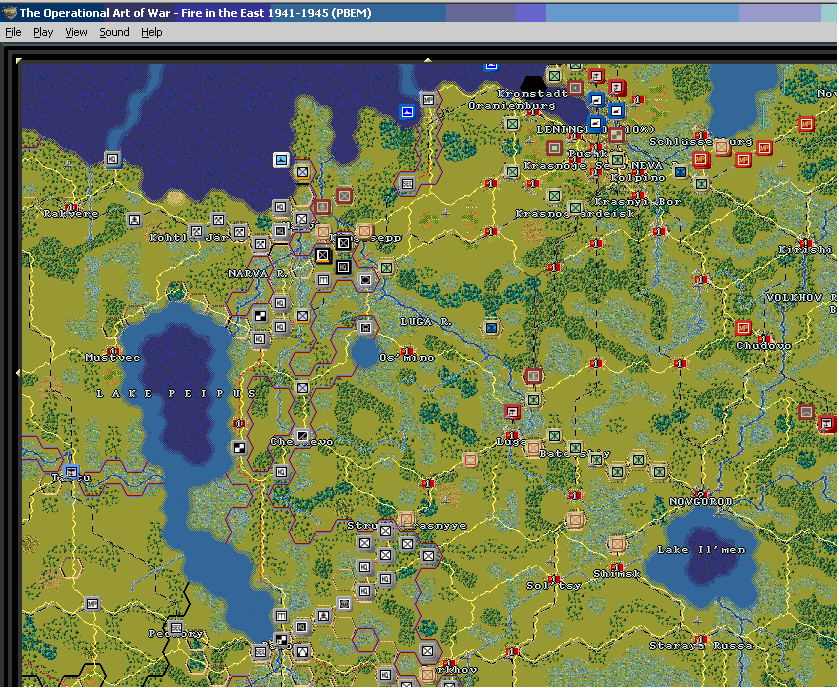Select the tan counter on Schlüsselburg

[x=722, y=147]
